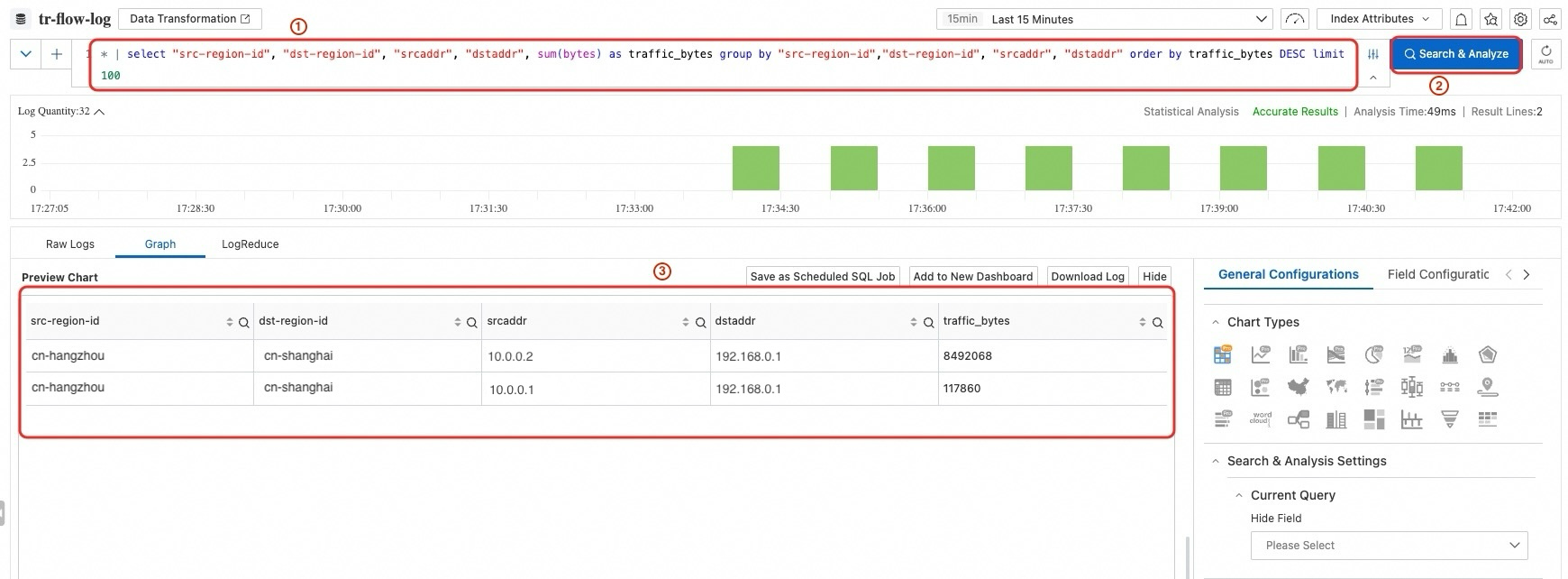The height and width of the screenshot is (579, 1568).
Task: Click the Download Log button
Action: coord(1088,276)
